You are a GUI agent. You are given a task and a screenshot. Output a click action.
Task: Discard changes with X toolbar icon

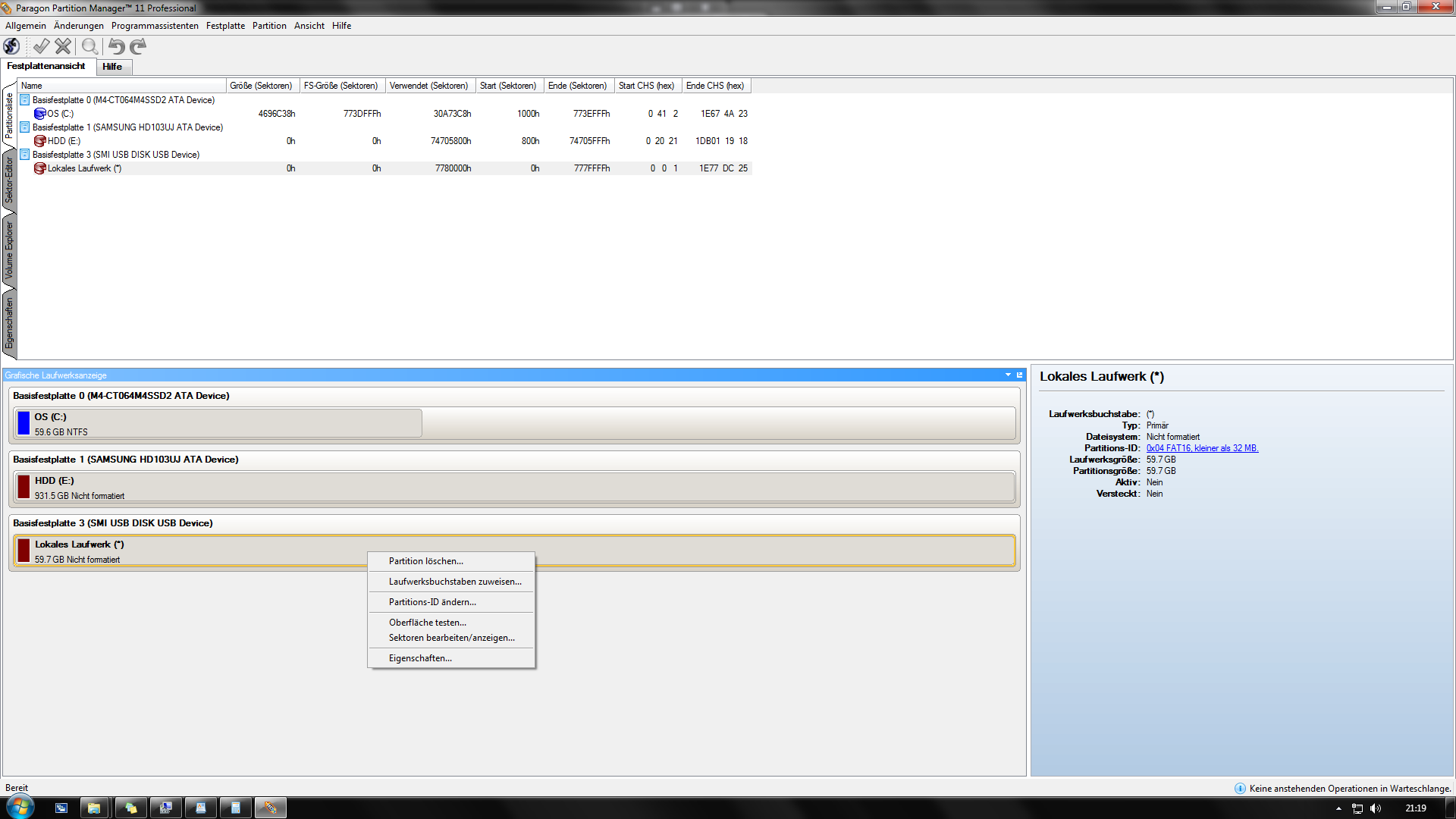point(63,46)
